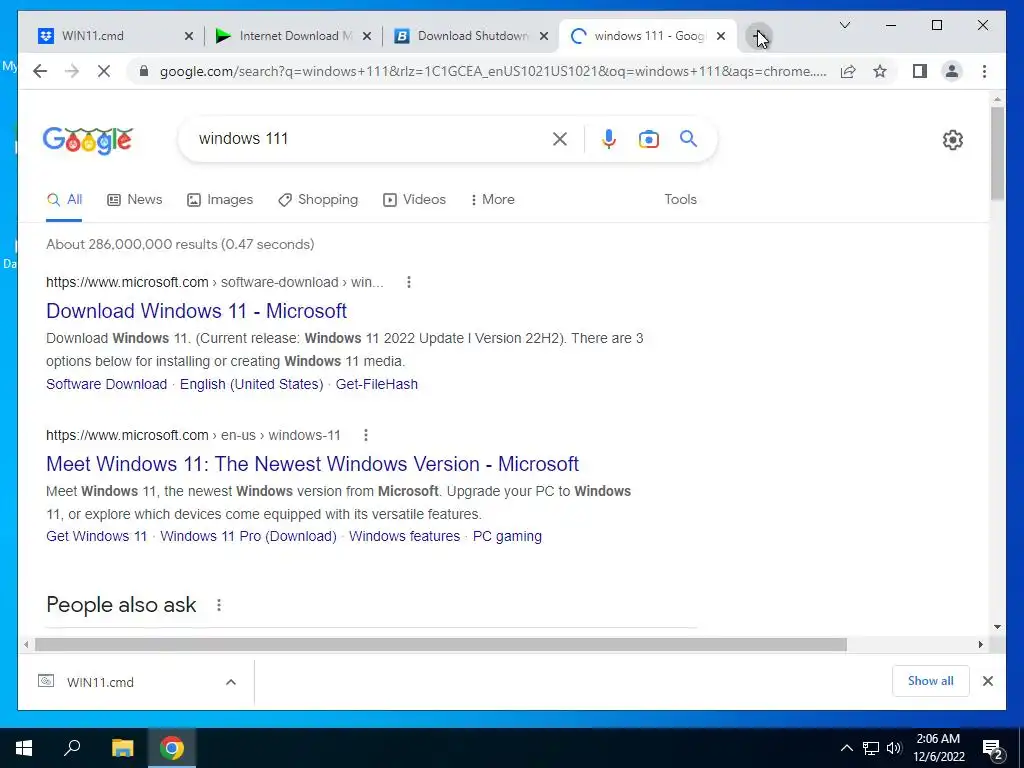Show hidden system tray icons
The width and height of the screenshot is (1024, 768).
tap(846, 748)
